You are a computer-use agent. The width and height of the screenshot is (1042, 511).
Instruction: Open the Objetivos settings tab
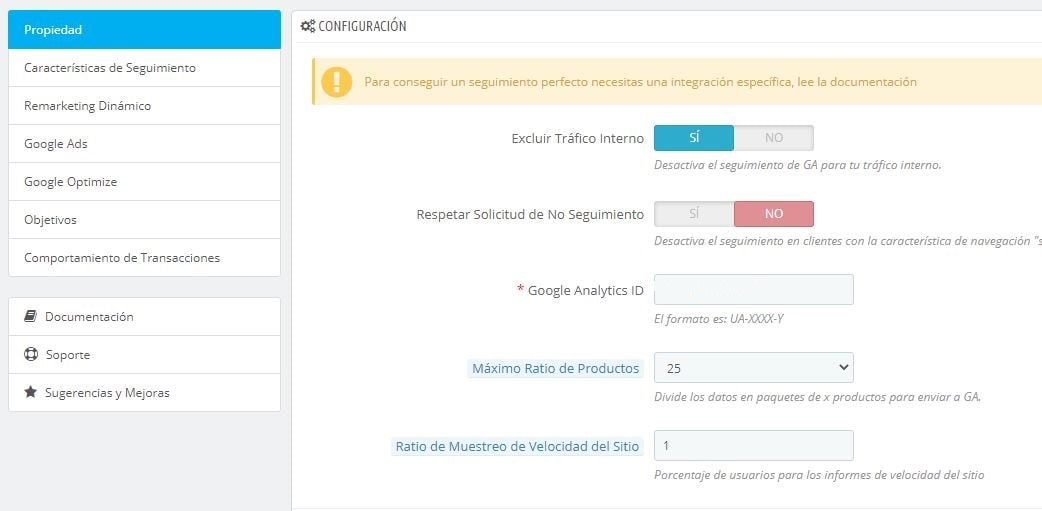(144, 220)
